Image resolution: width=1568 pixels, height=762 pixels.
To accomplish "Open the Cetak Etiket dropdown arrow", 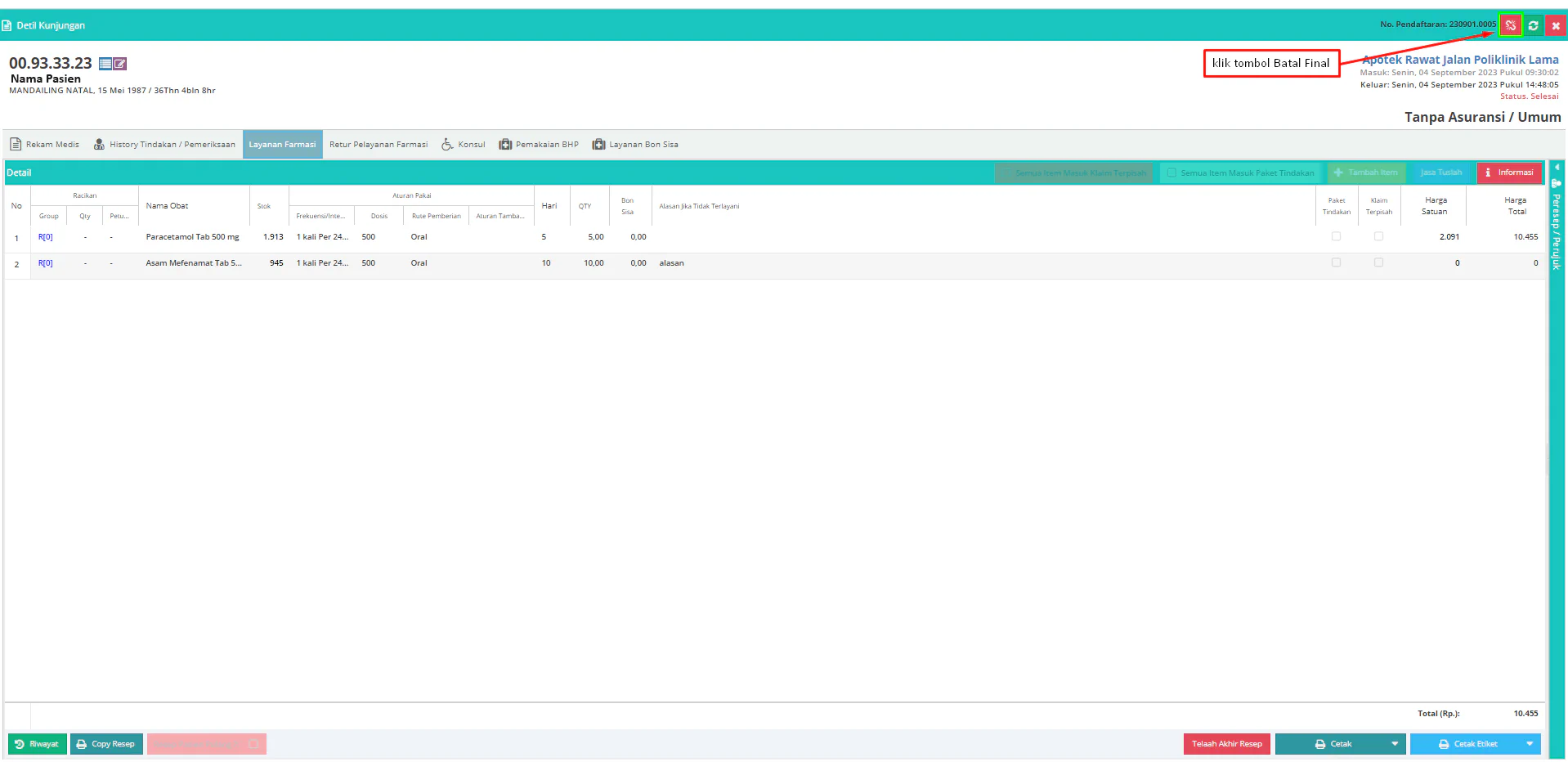I will tap(1530, 744).
